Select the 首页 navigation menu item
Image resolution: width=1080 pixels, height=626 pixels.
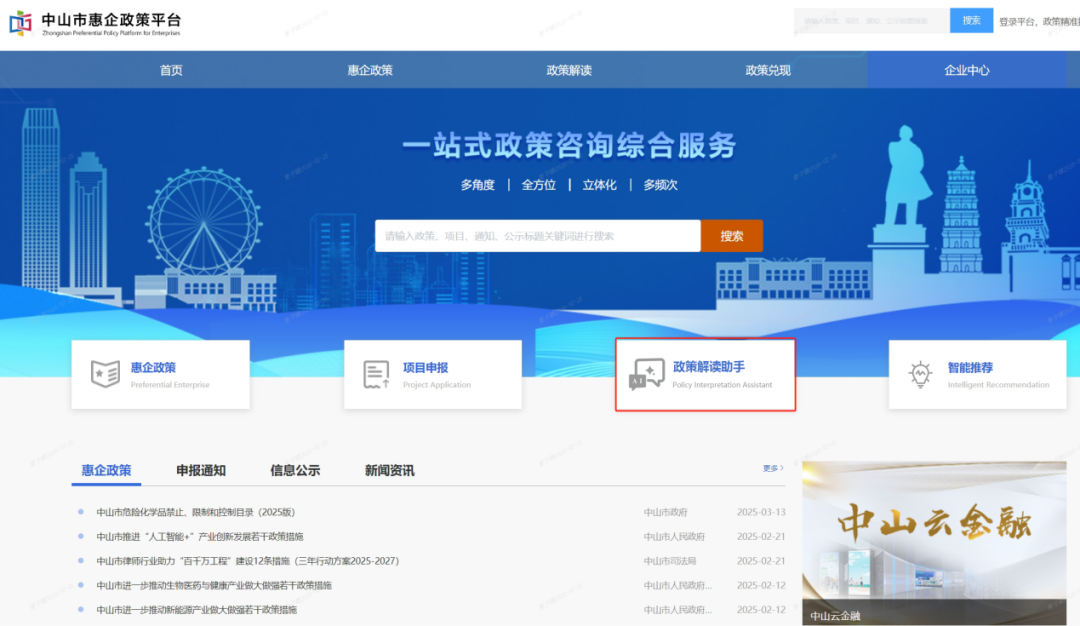[x=169, y=69]
